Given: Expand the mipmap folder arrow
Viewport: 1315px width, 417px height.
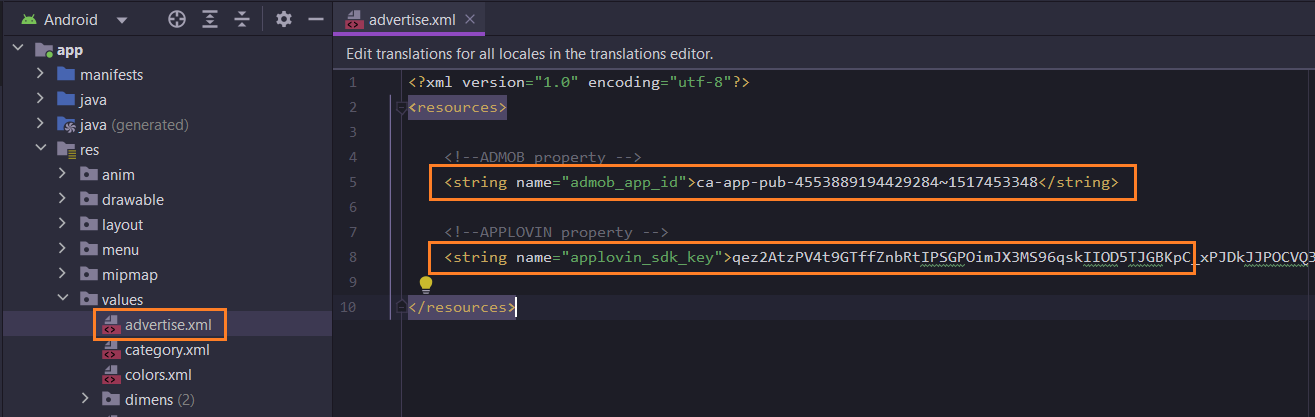Looking at the screenshot, I should point(62,274).
